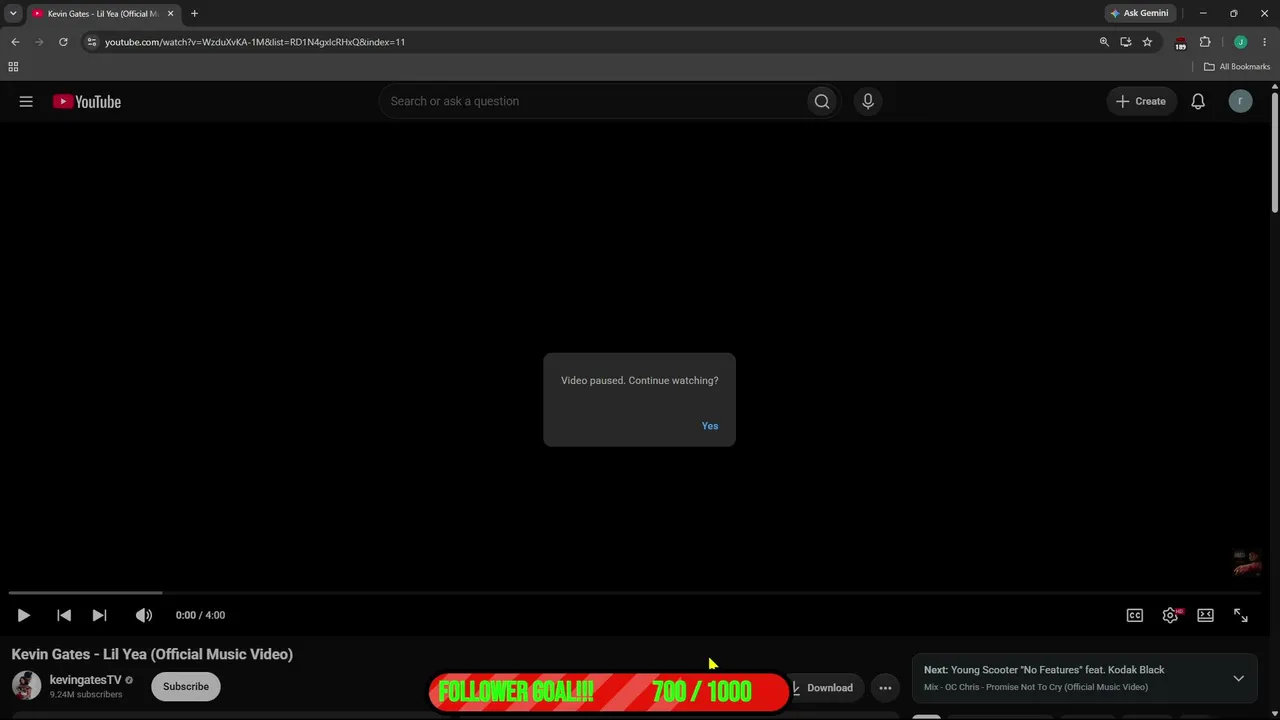
Task: Open the YouTube guide hamburger menu
Action: pyautogui.click(x=26, y=101)
